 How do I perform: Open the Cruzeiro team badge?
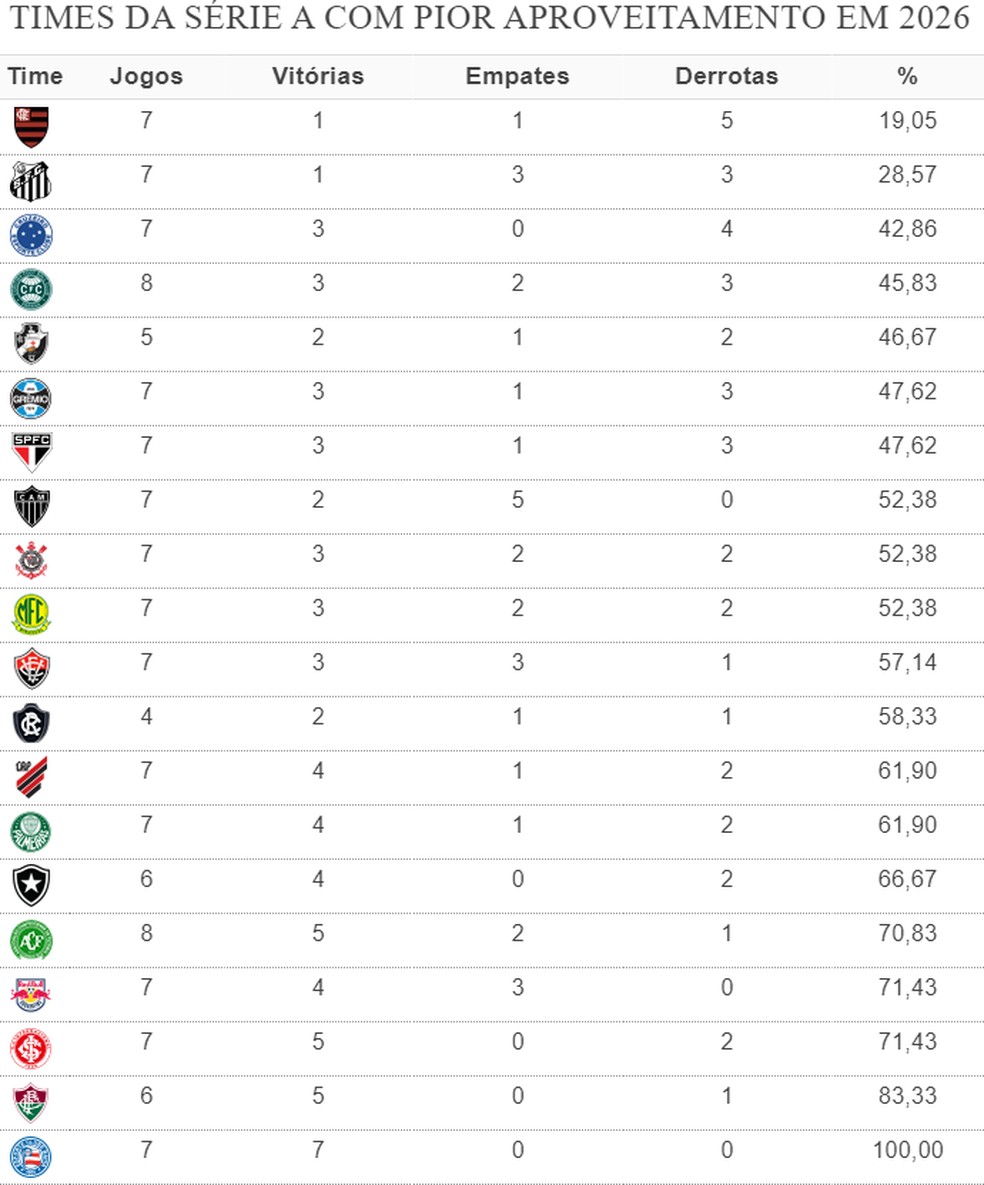[31, 235]
